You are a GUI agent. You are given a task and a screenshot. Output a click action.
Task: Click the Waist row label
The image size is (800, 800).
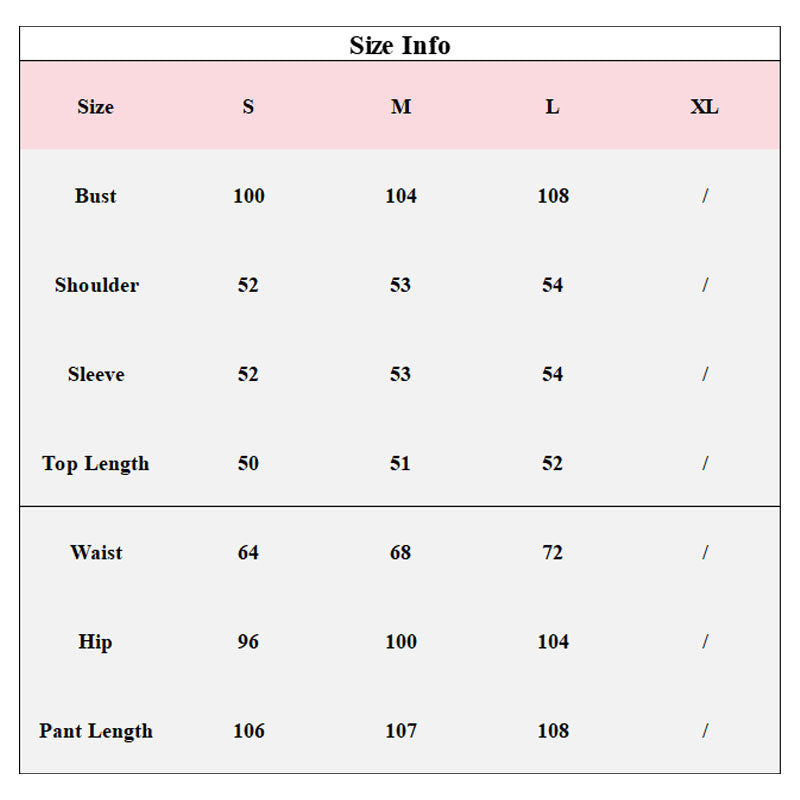point(96,552)
